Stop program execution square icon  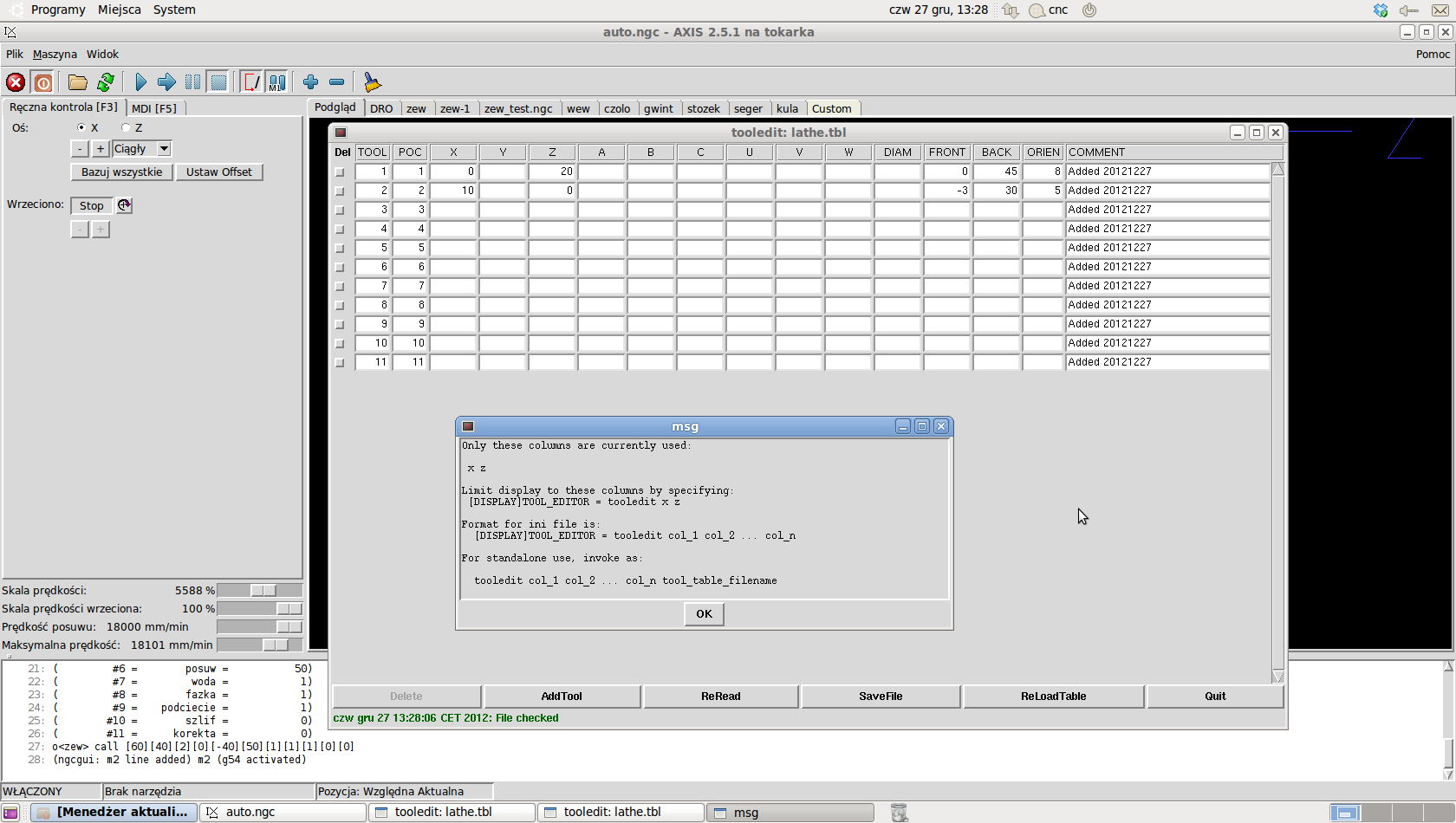point(218,82)
